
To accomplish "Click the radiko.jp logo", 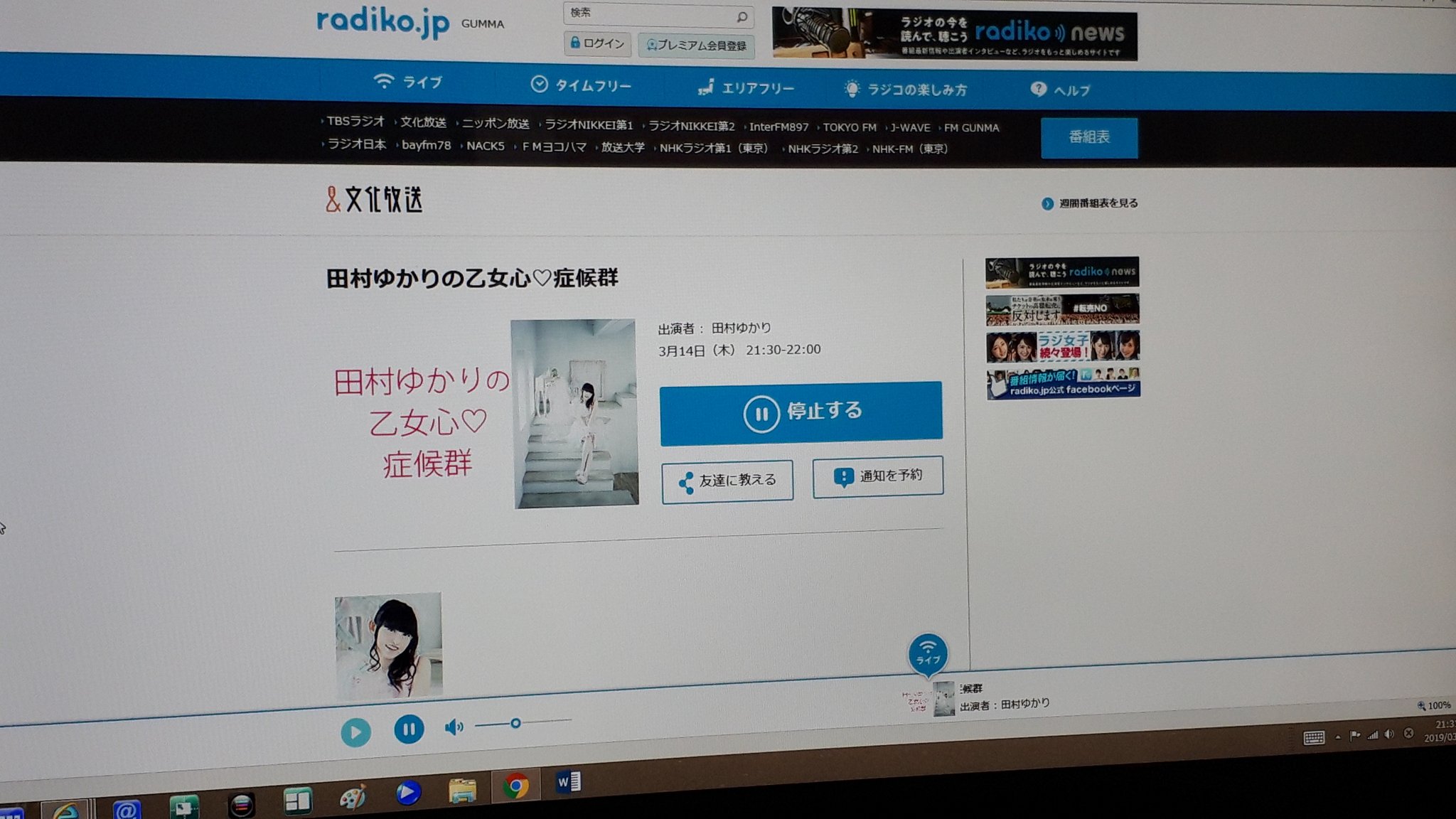I will [x=383, y=21].
